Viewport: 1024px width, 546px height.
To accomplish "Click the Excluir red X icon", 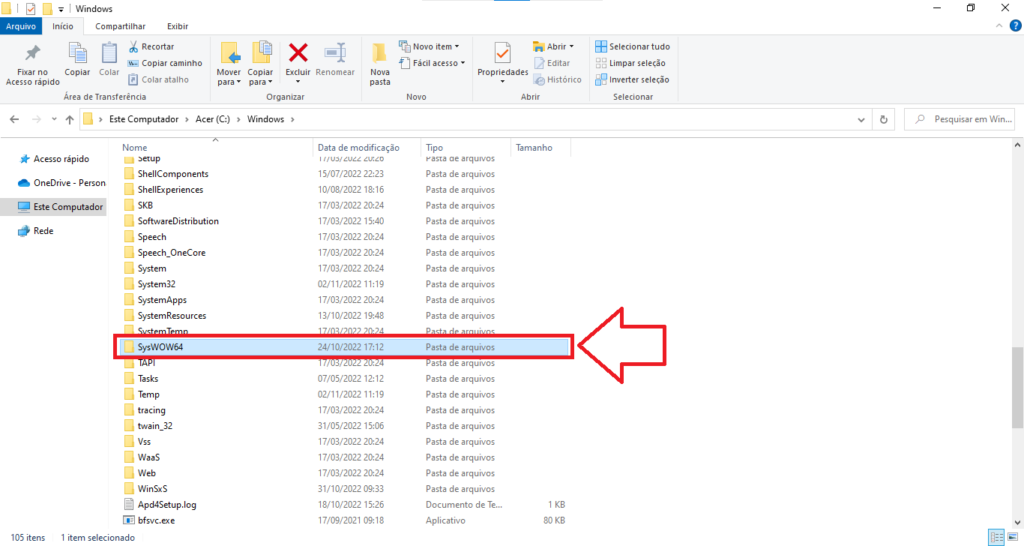I will pyautogui.click(x=298, y=54).
